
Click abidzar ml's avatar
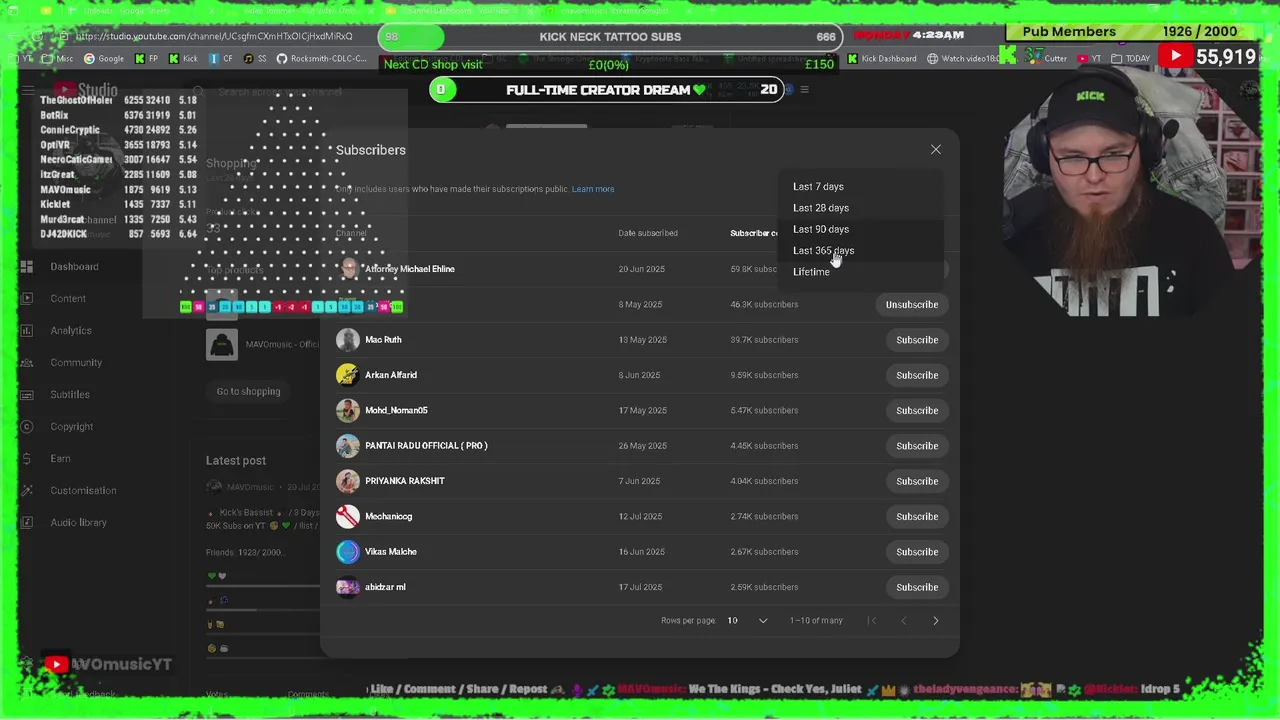348,587
